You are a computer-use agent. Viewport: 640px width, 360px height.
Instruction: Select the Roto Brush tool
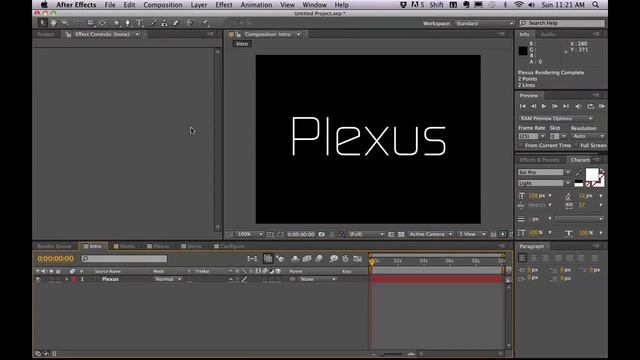190,23
